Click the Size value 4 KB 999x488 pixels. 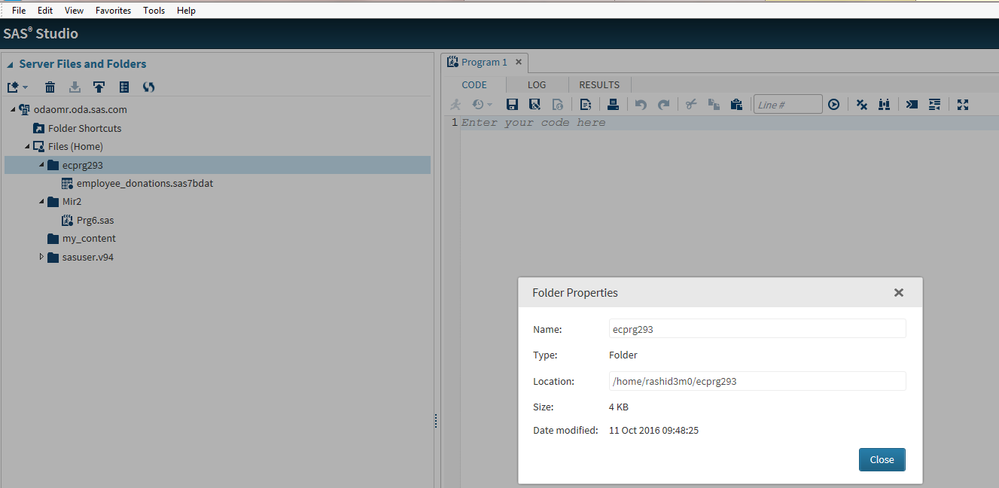pos(619,406)
